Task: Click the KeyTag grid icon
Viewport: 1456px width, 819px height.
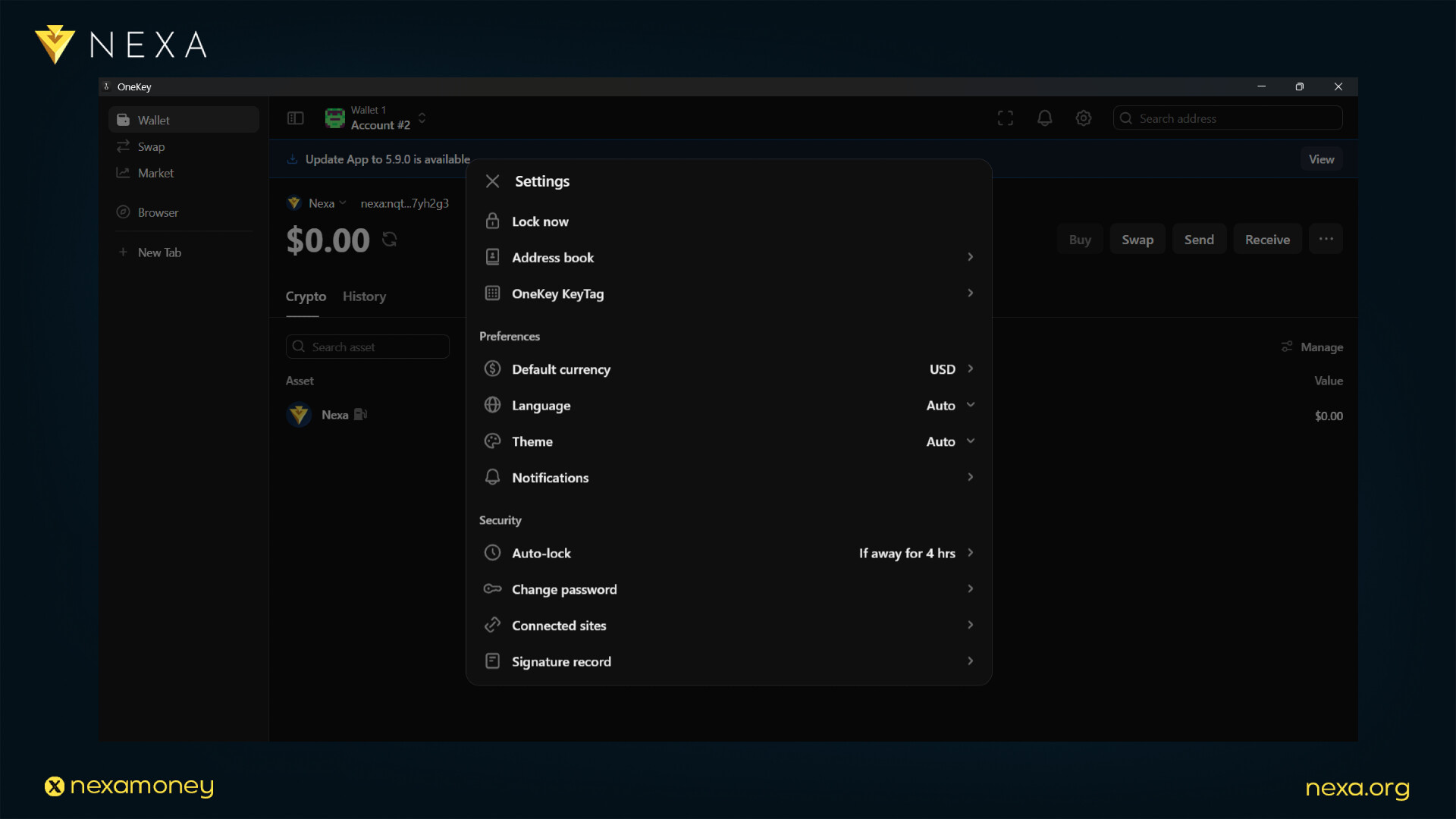Action: coord(492,293)
